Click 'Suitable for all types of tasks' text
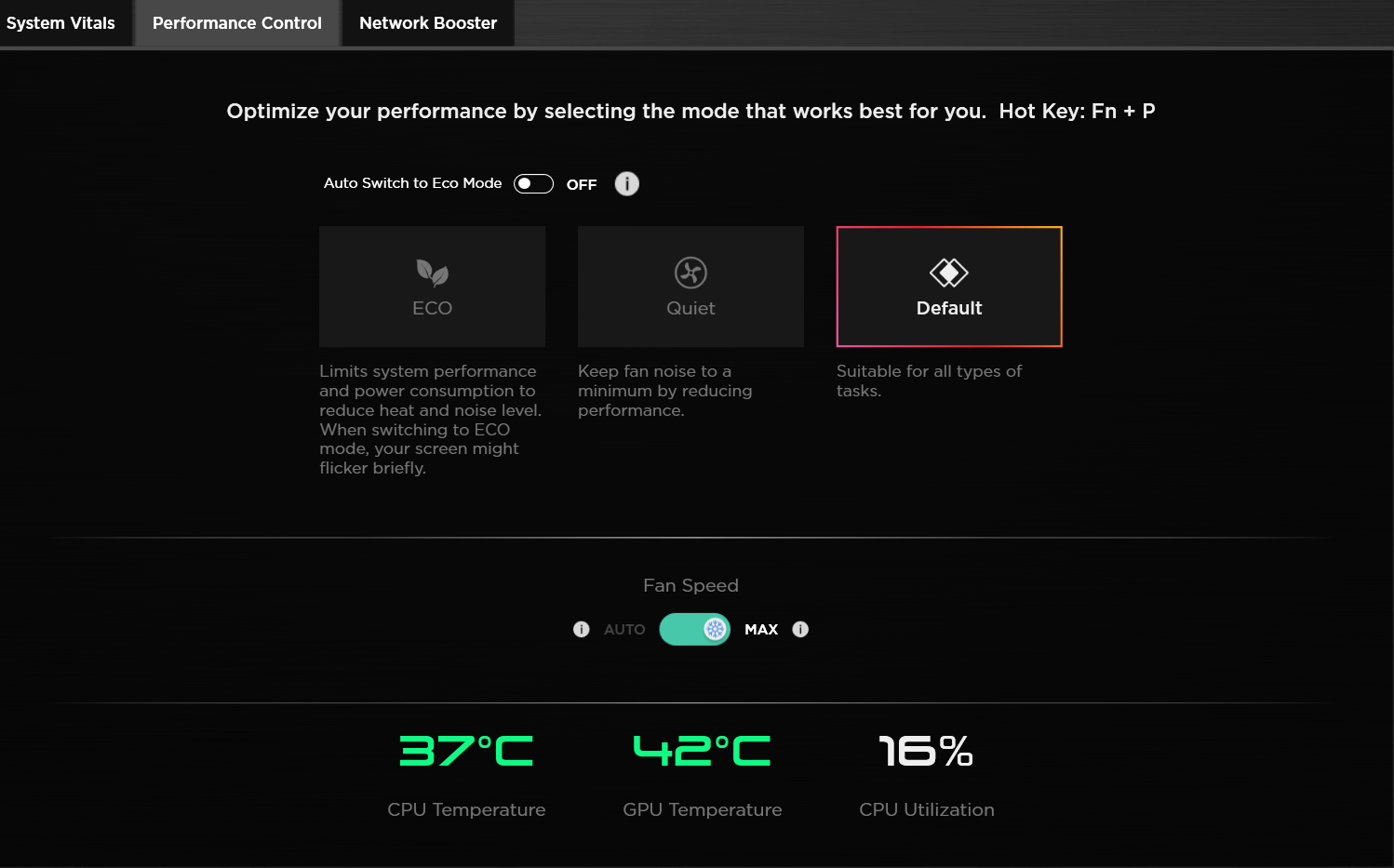 [929, 381]
